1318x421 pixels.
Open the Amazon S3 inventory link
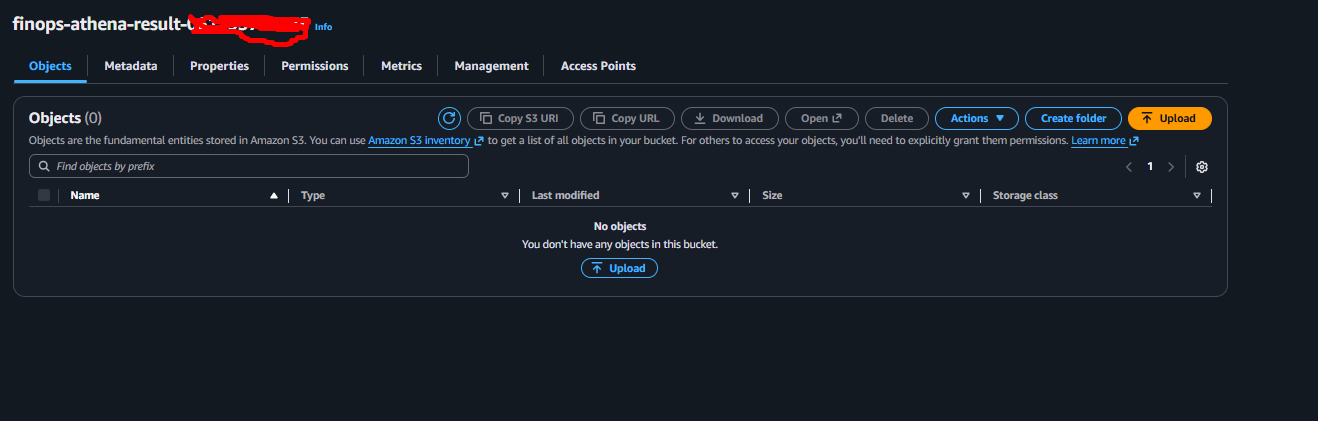click(419, 141)
